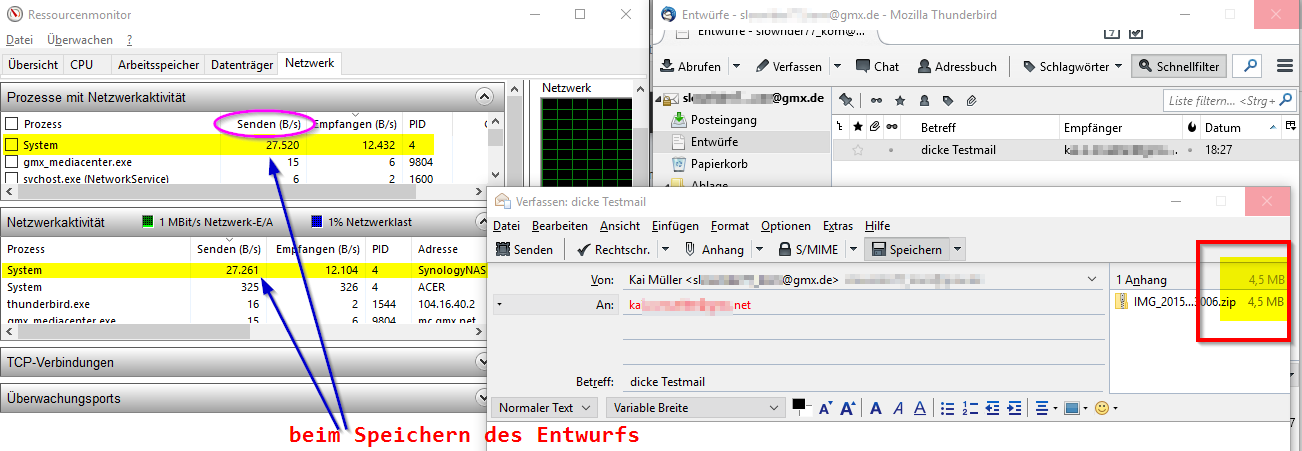Click Senden button in compose window
The height and width of the screenshot is (451, 1302).
tap(525, 249)
